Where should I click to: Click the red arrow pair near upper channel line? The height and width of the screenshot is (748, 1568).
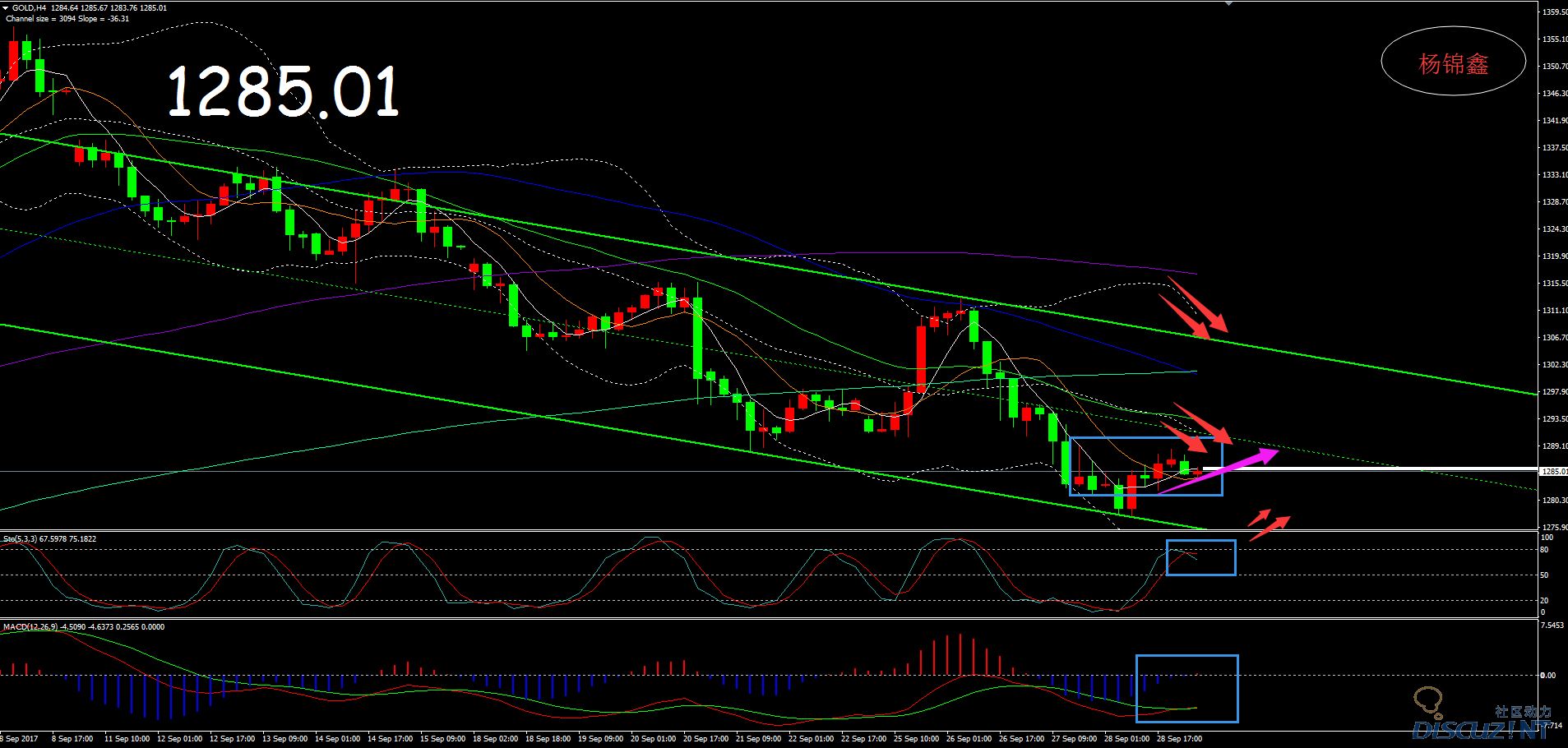point(1193,308)
